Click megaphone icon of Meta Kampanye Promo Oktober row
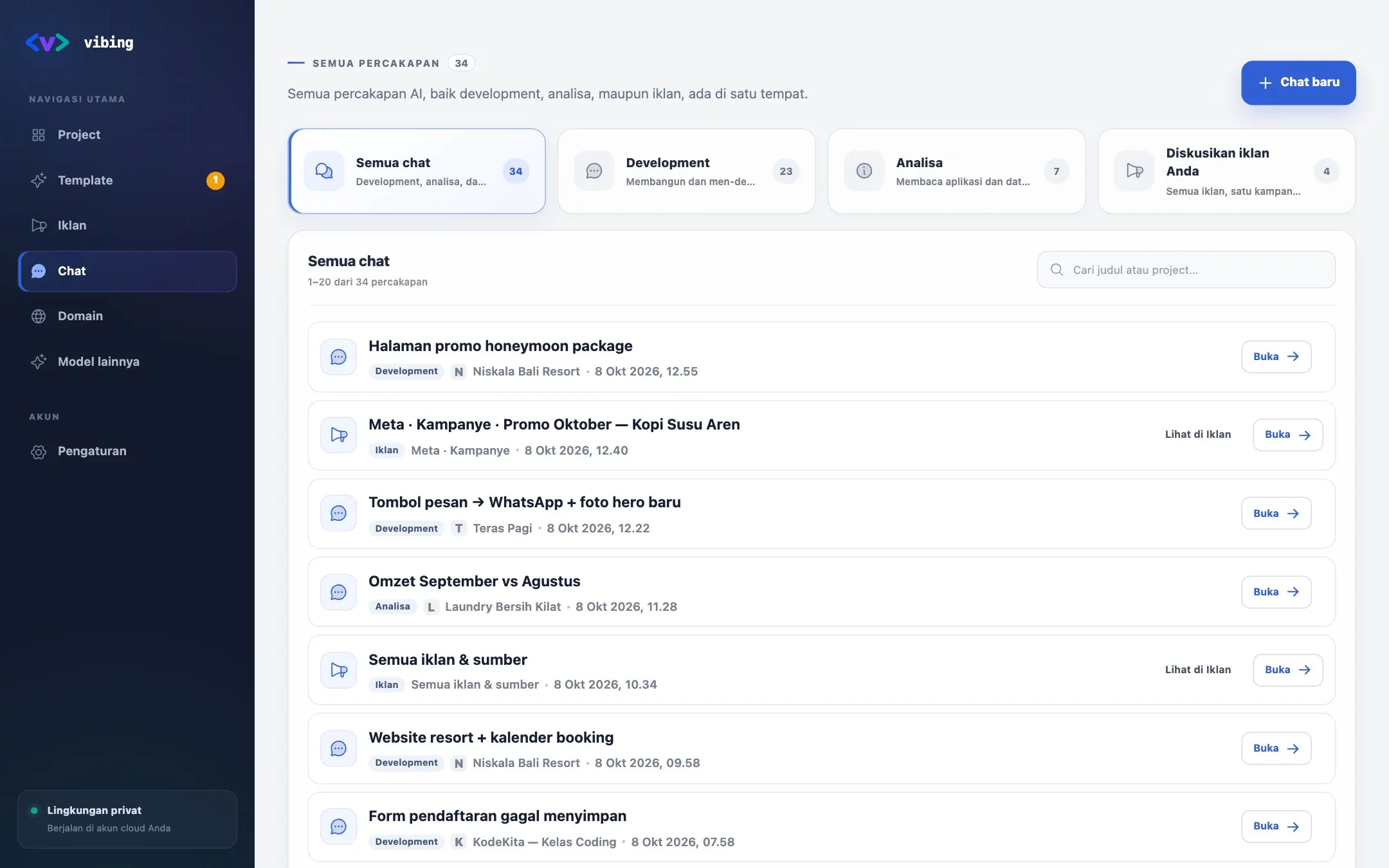The height and width of the screenshot is (868, 1389). tap(339, 435)
